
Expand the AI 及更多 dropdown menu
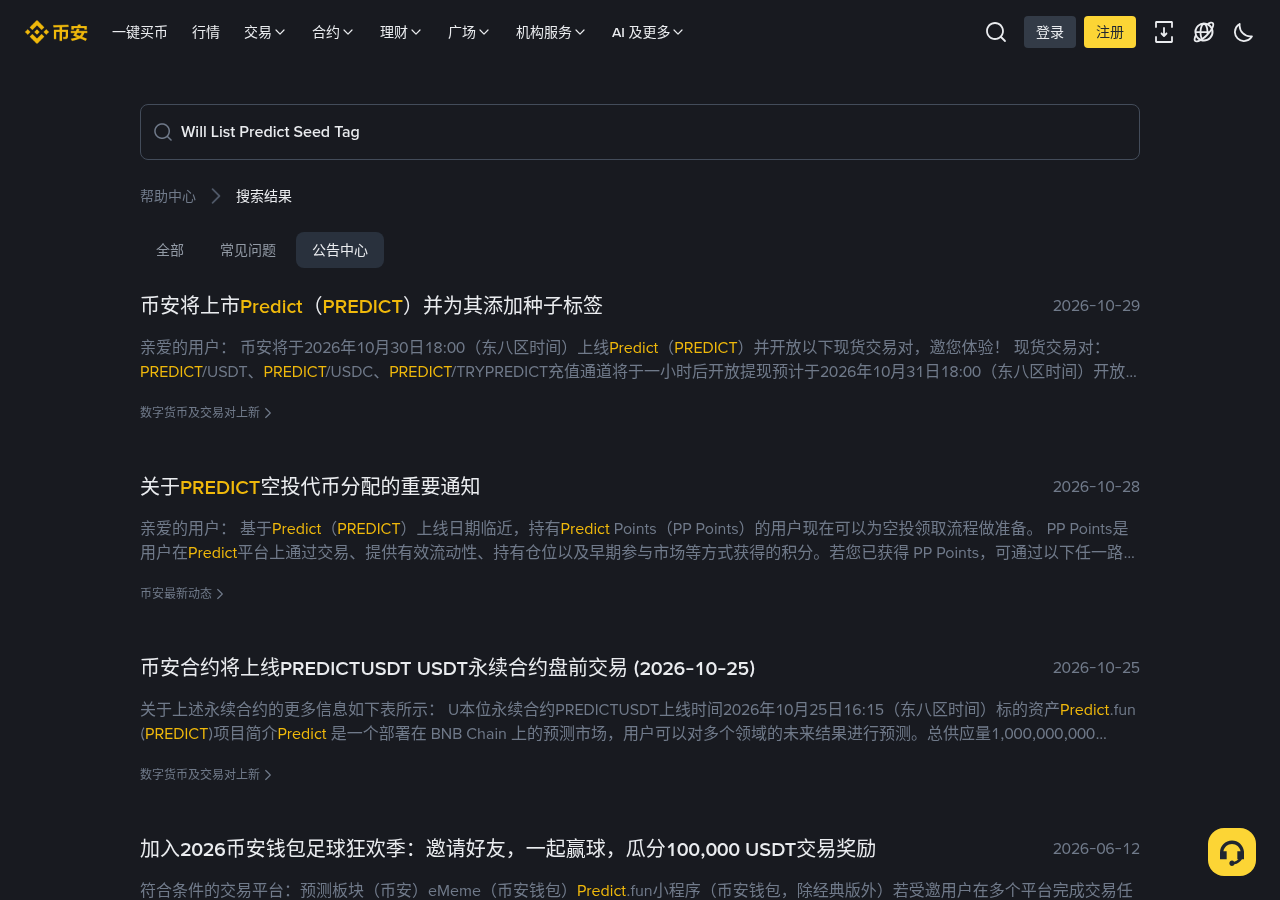coord(648,32)
